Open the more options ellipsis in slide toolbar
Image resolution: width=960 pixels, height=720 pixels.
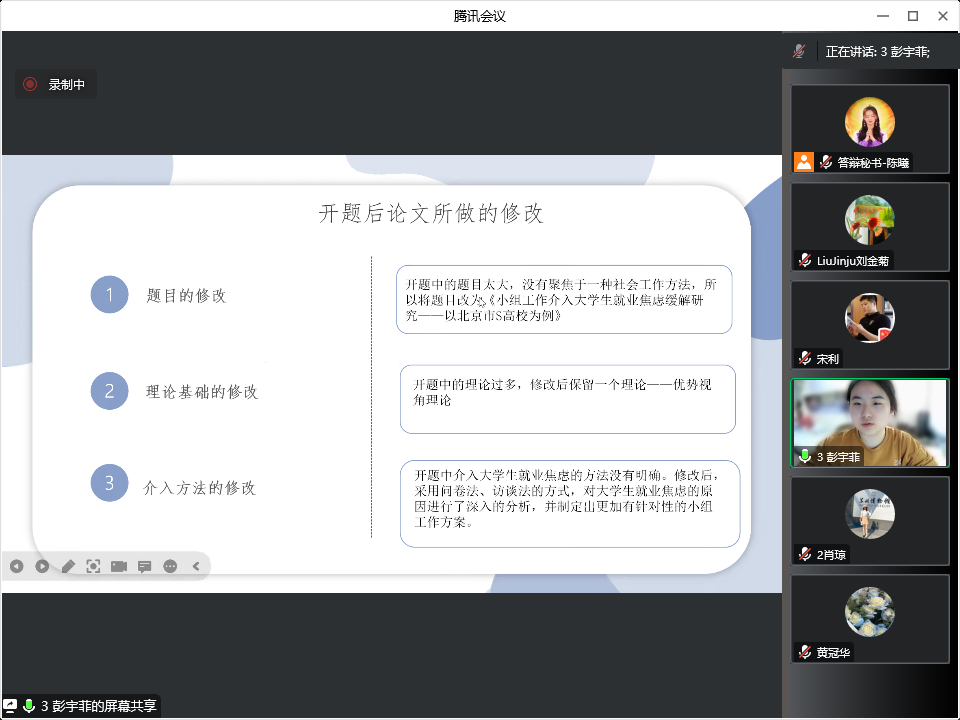[x=170, y=566]
